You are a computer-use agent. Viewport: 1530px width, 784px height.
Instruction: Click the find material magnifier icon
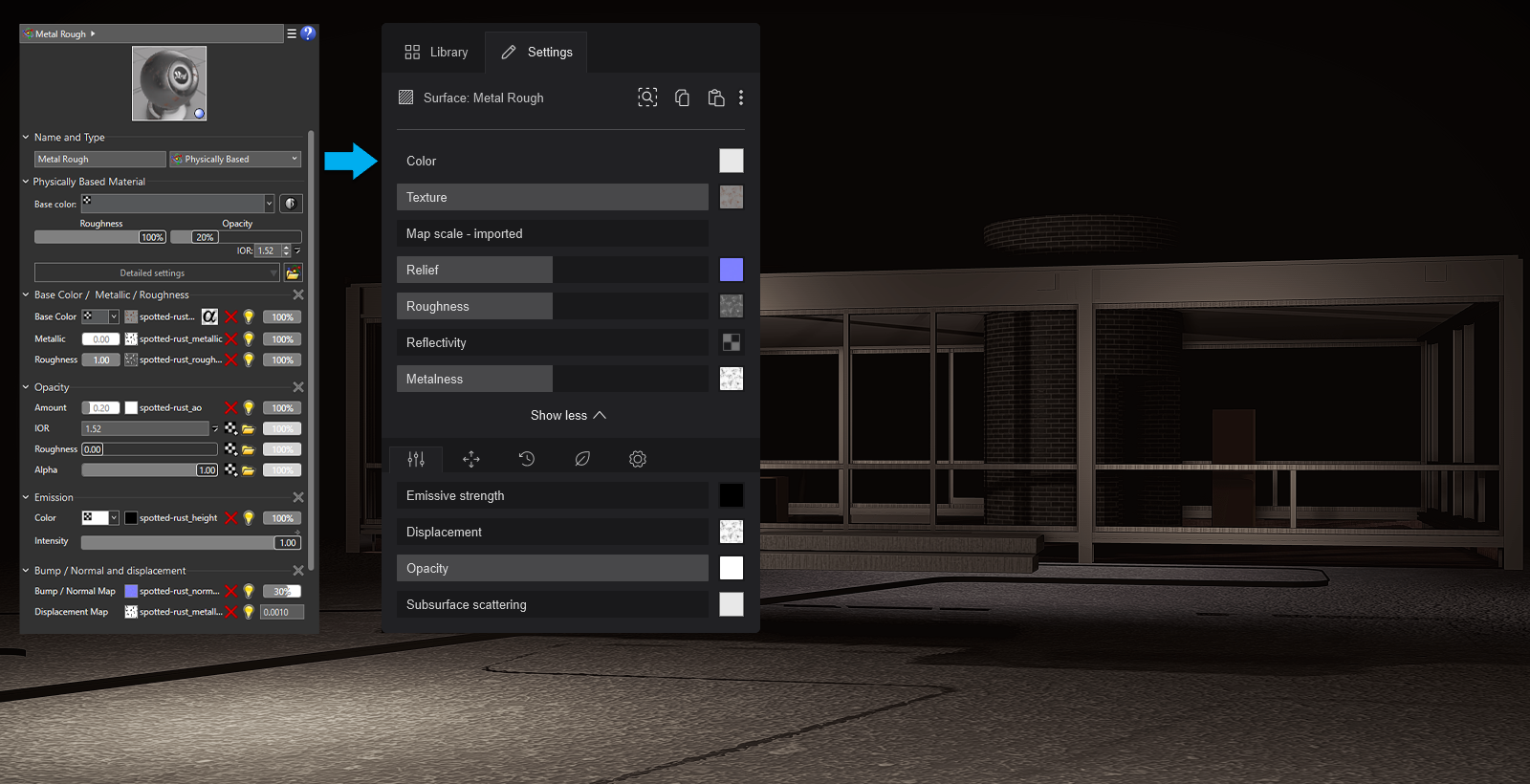[647, 98]
